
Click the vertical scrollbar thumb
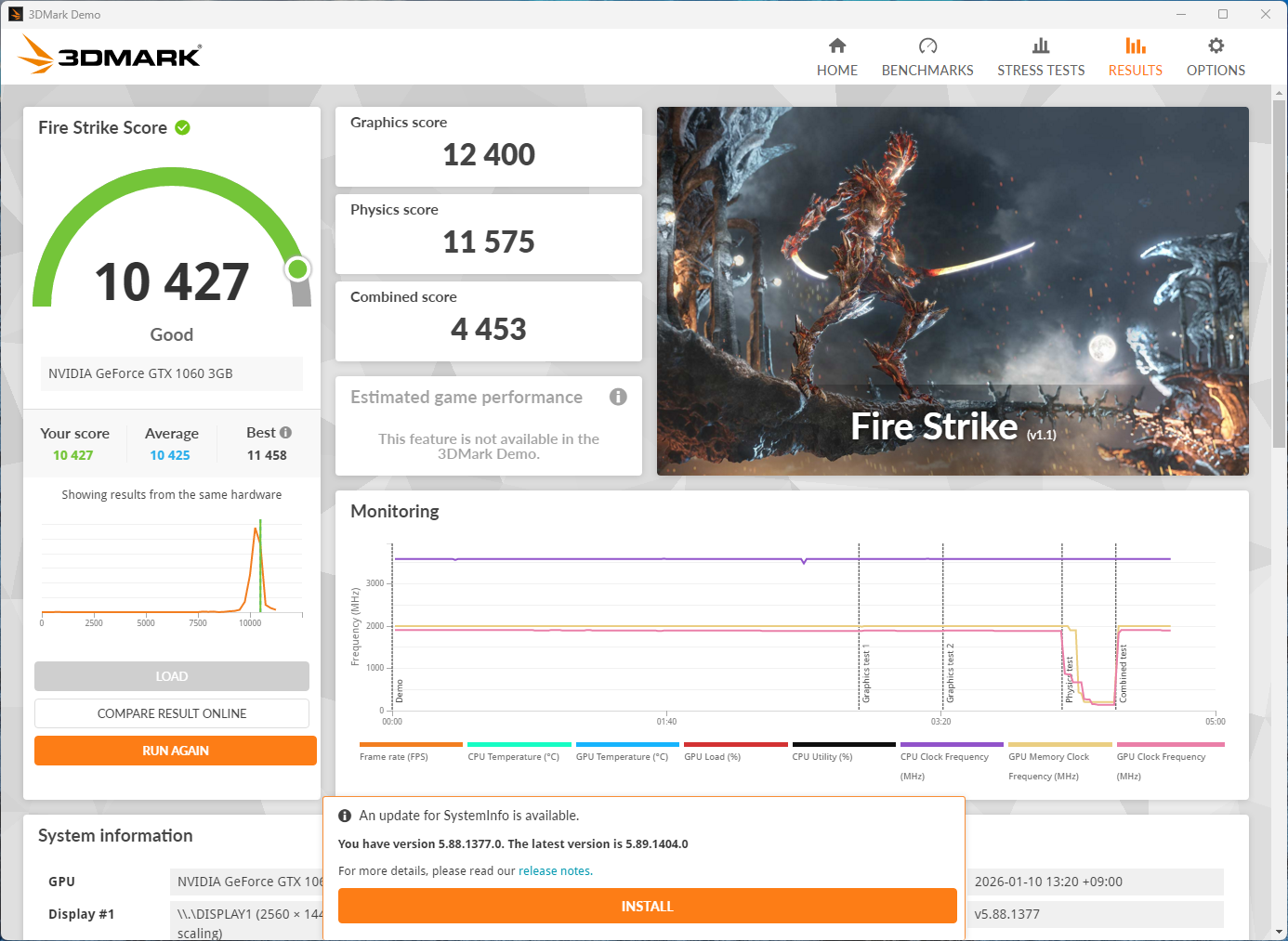pos(1279,274)
